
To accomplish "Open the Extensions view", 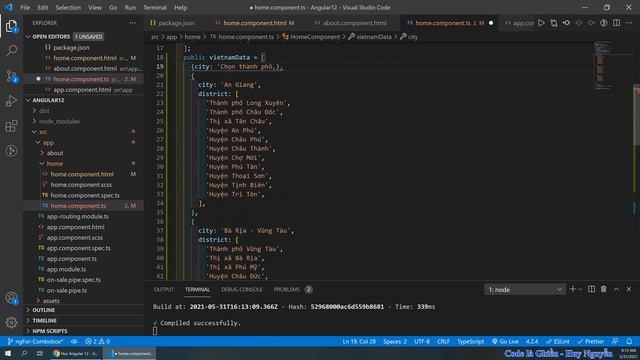I will click(x=11, y=126).
